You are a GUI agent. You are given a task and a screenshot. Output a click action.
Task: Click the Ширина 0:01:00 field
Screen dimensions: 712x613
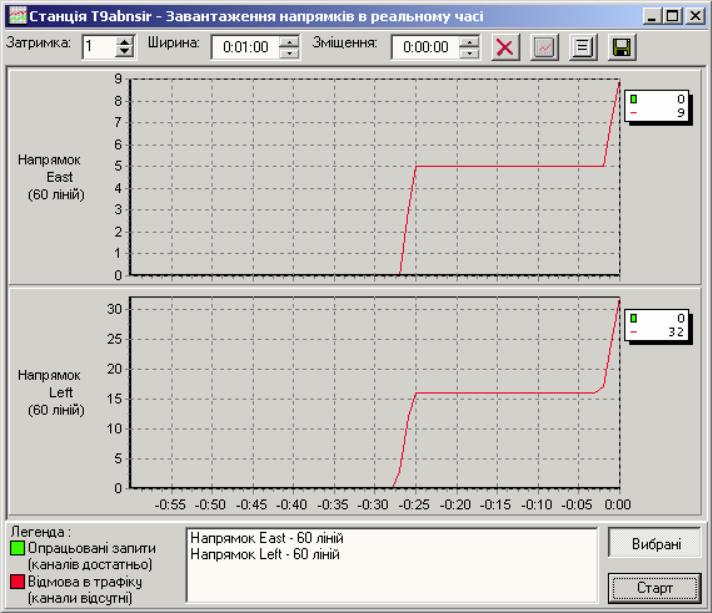tap(246, 47)
